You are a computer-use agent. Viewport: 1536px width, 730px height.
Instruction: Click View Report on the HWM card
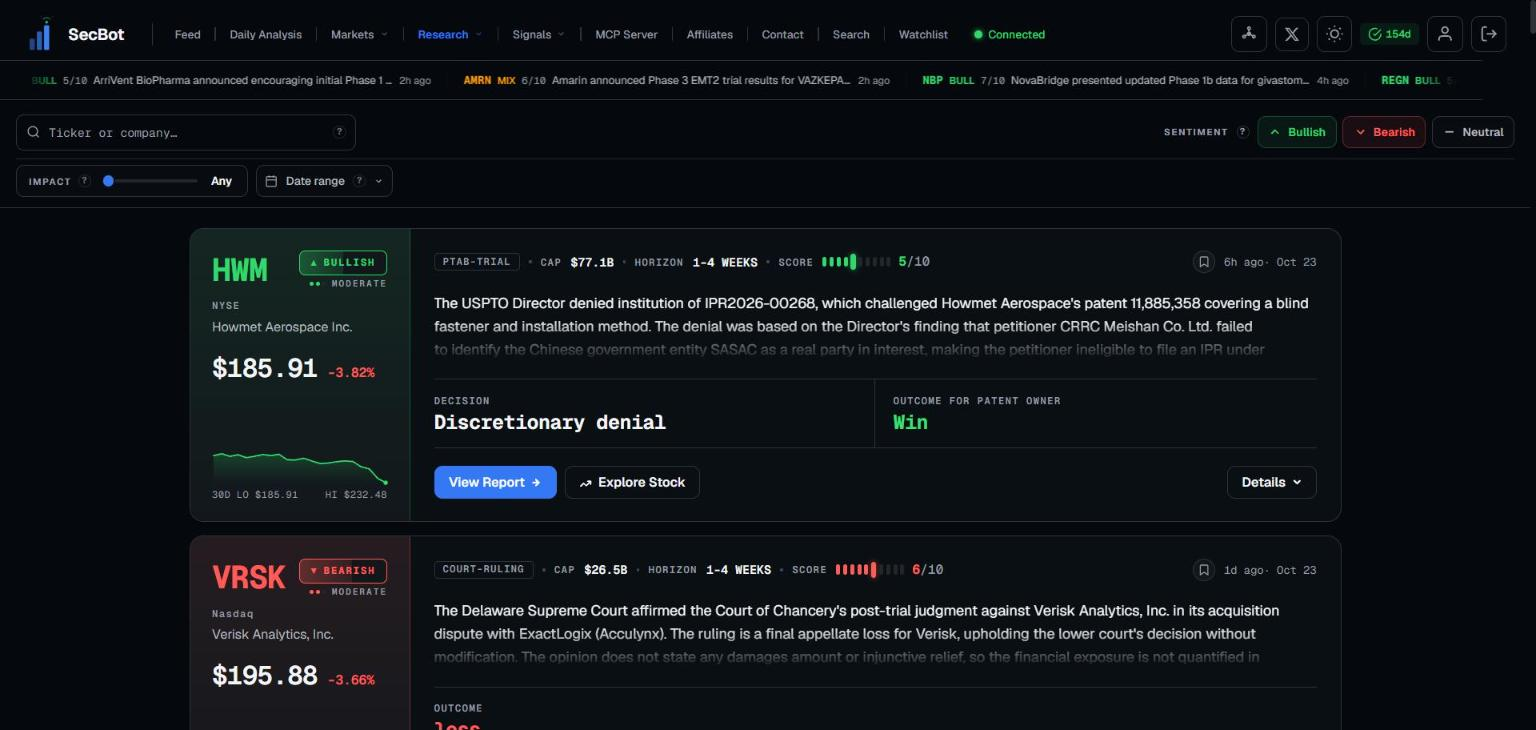(x=495, y=482)
